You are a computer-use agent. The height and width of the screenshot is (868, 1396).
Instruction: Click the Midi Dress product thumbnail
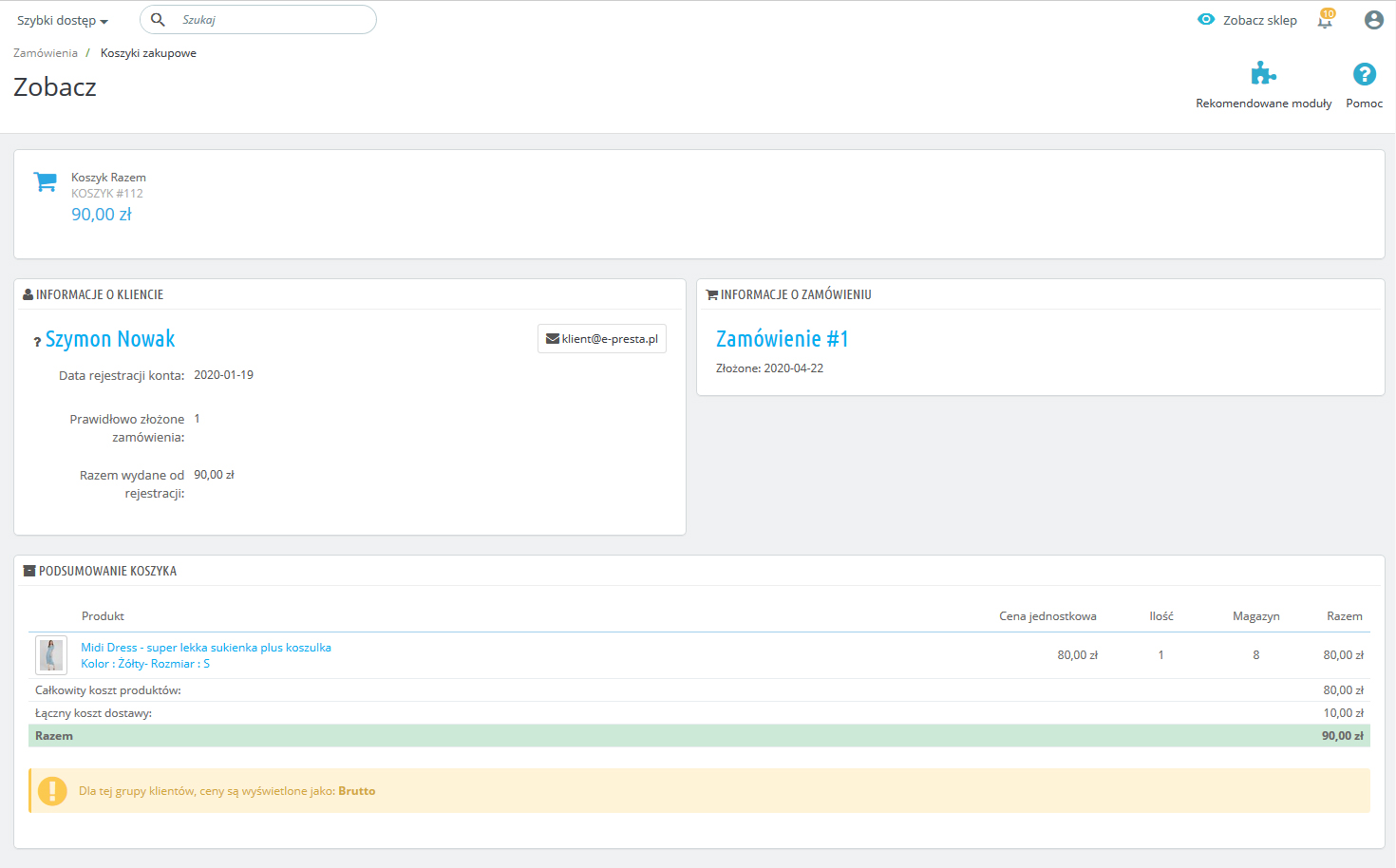point(51,655)
